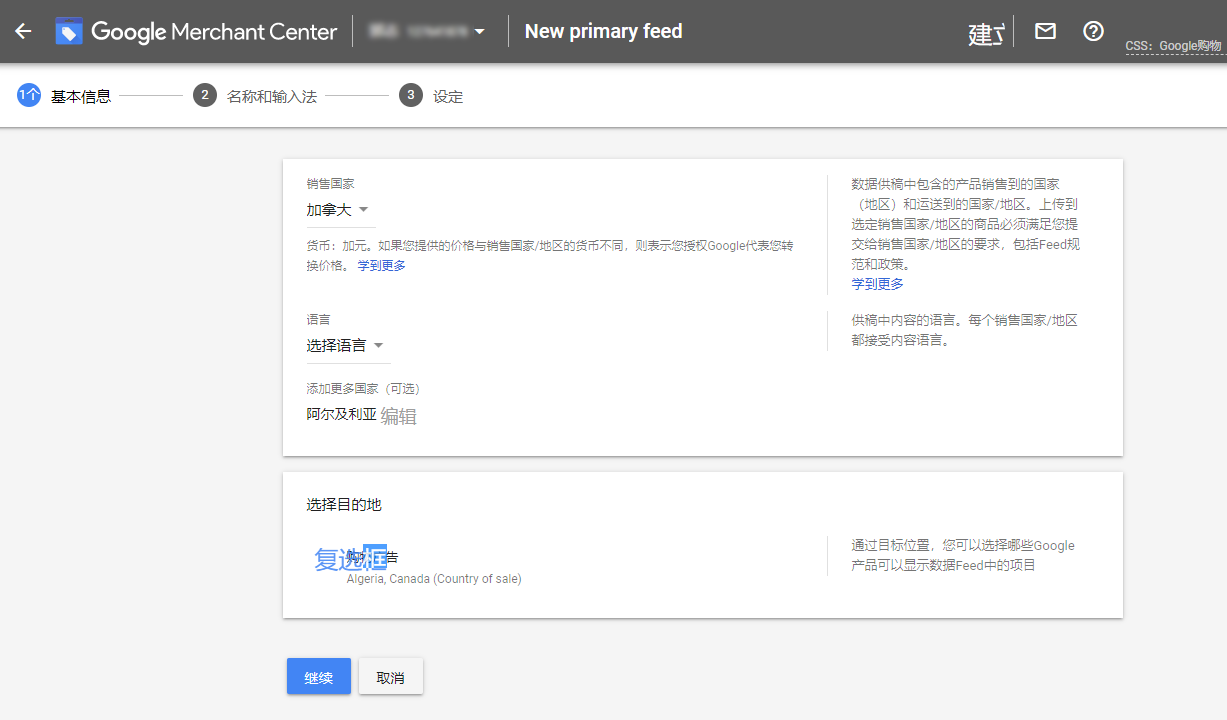This screenshot has width=1227, height=720.
Task: Click the step 2 circle icon
Action: [205, 96]
